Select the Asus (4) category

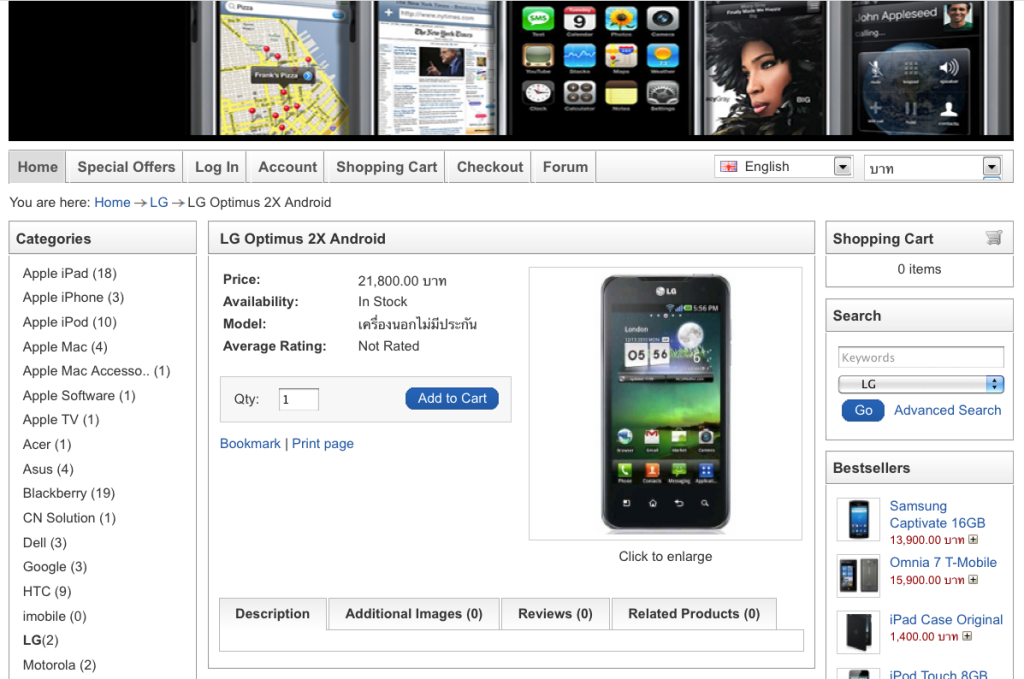point(48,469)
